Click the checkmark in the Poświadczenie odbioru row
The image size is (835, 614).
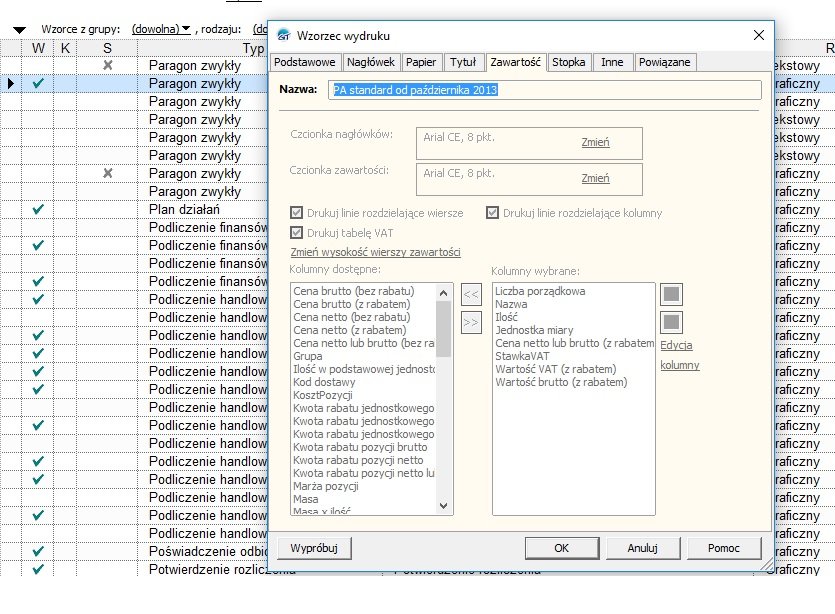[x=38, y=551]
